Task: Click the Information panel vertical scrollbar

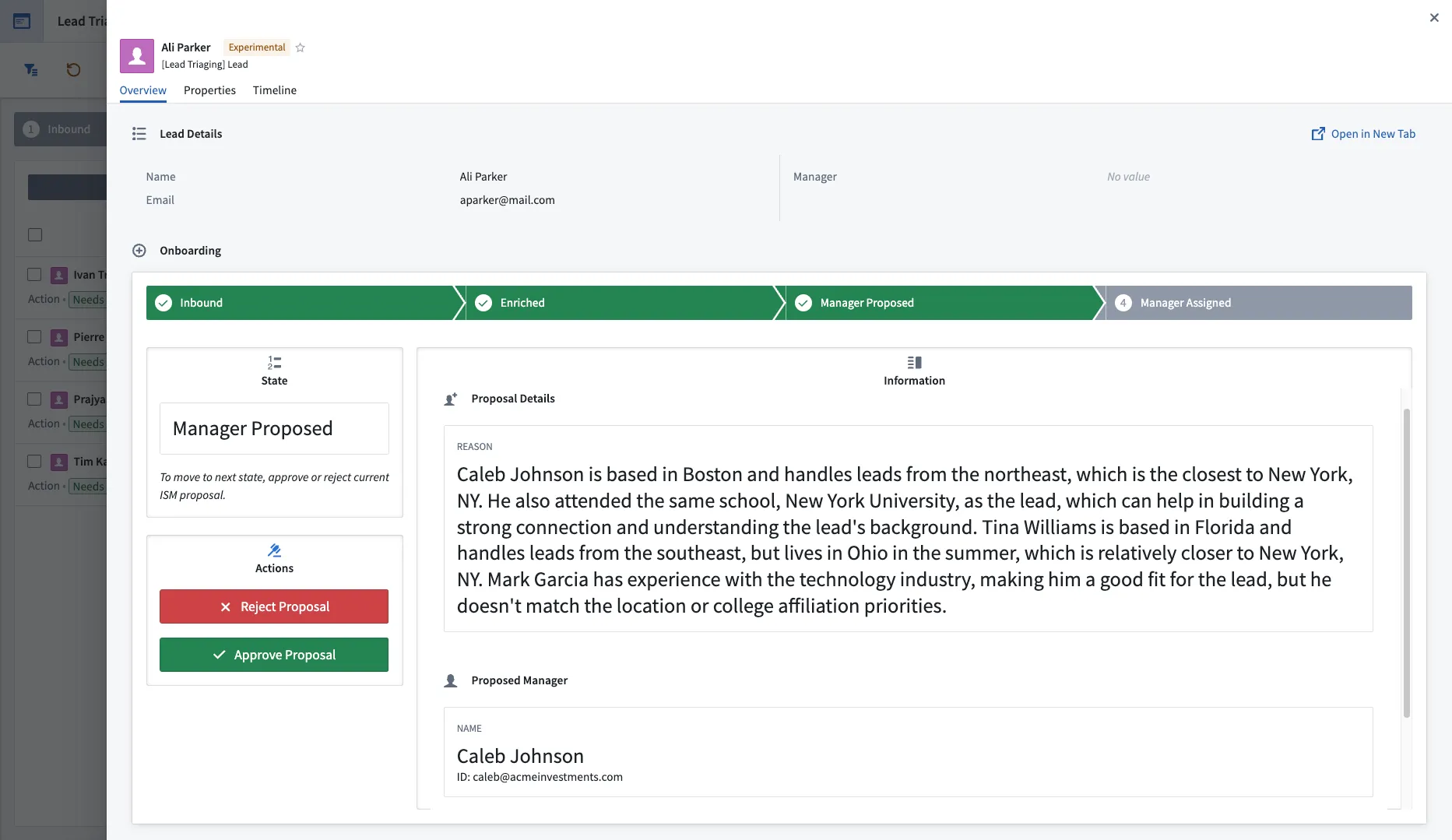Action: (1406, 561)
